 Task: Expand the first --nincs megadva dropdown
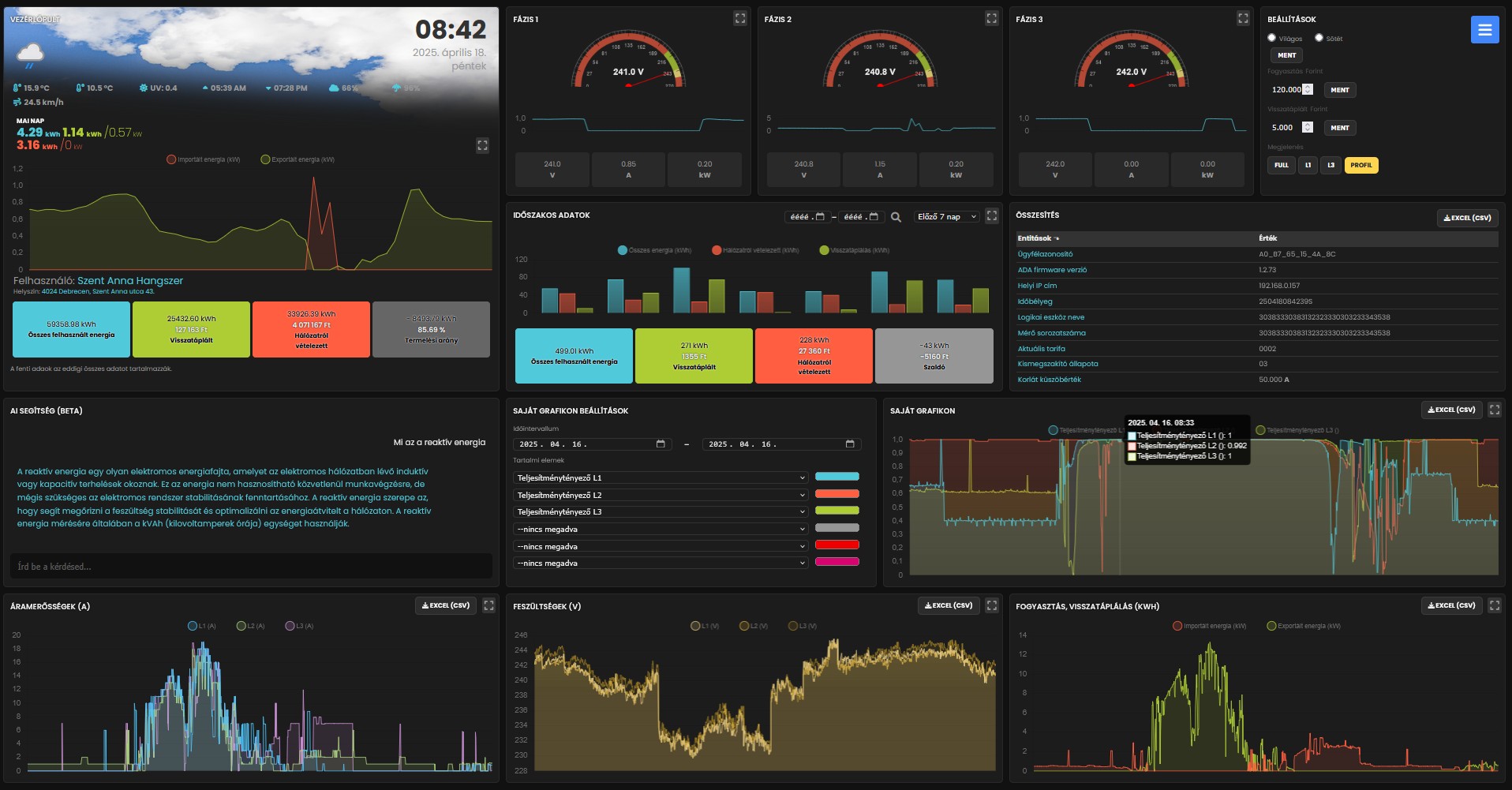click(660, 530)
